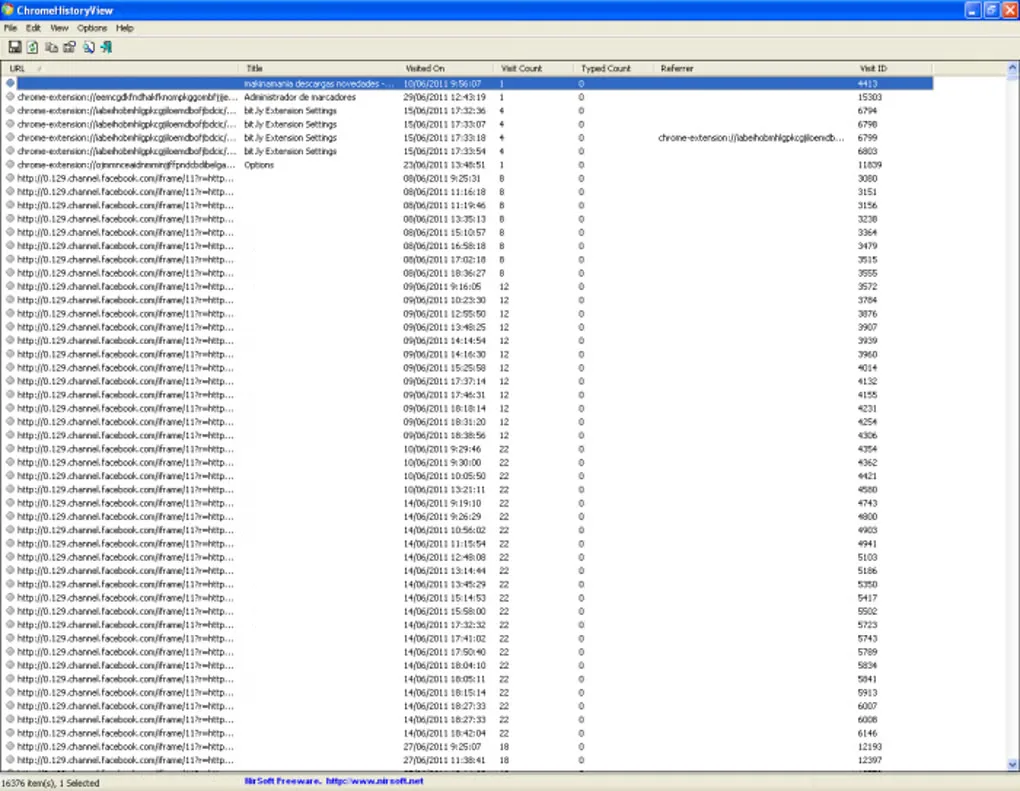Sort by the URL column header

click(x=120, y=68)
